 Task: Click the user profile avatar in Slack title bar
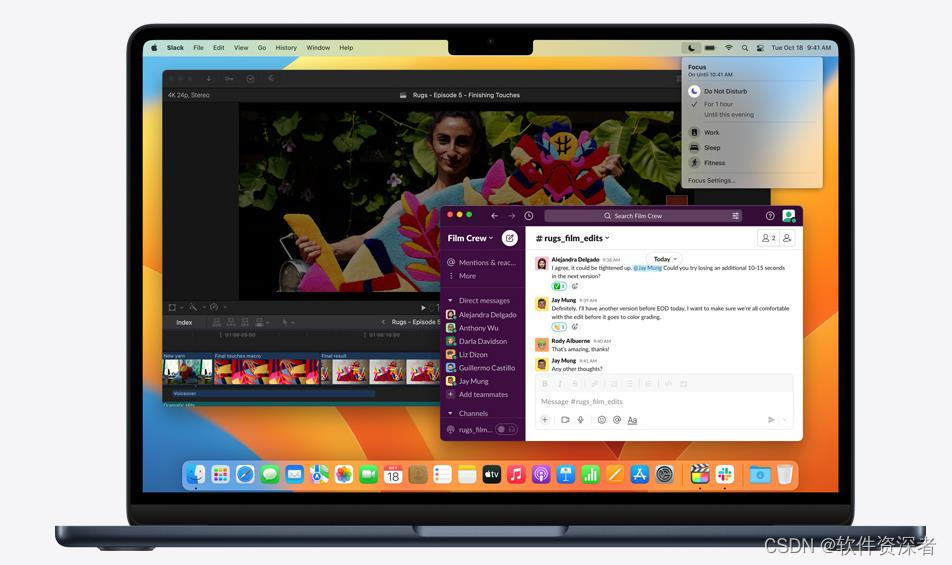pos(789,215)
